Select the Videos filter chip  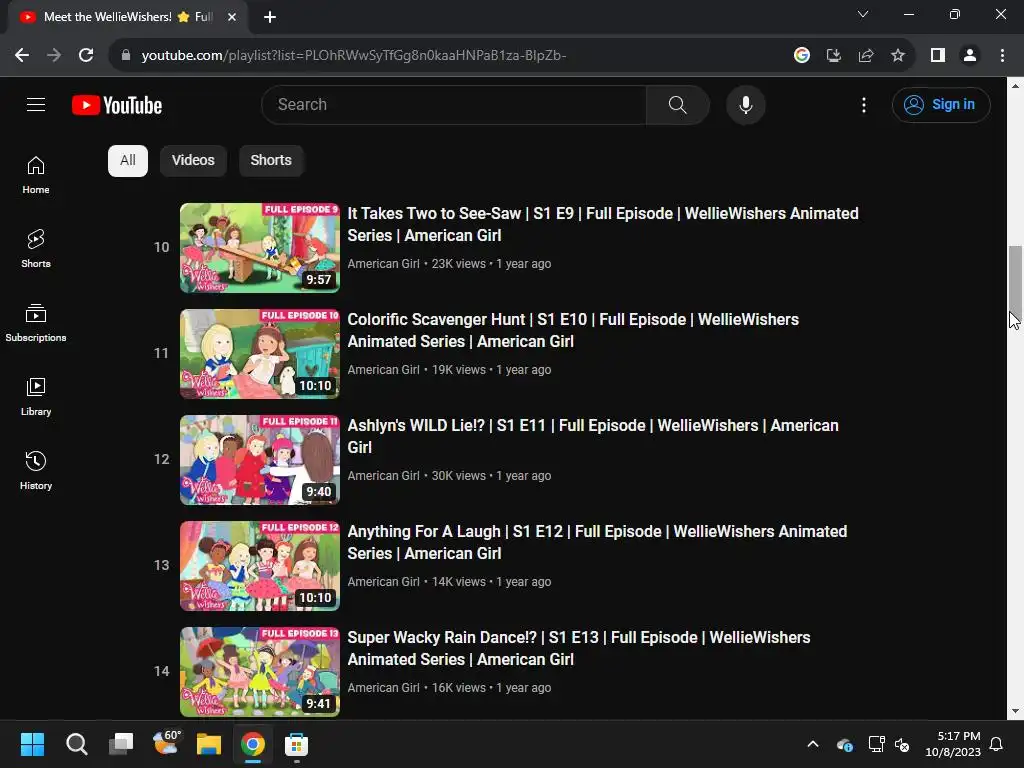tap(193, 161)
